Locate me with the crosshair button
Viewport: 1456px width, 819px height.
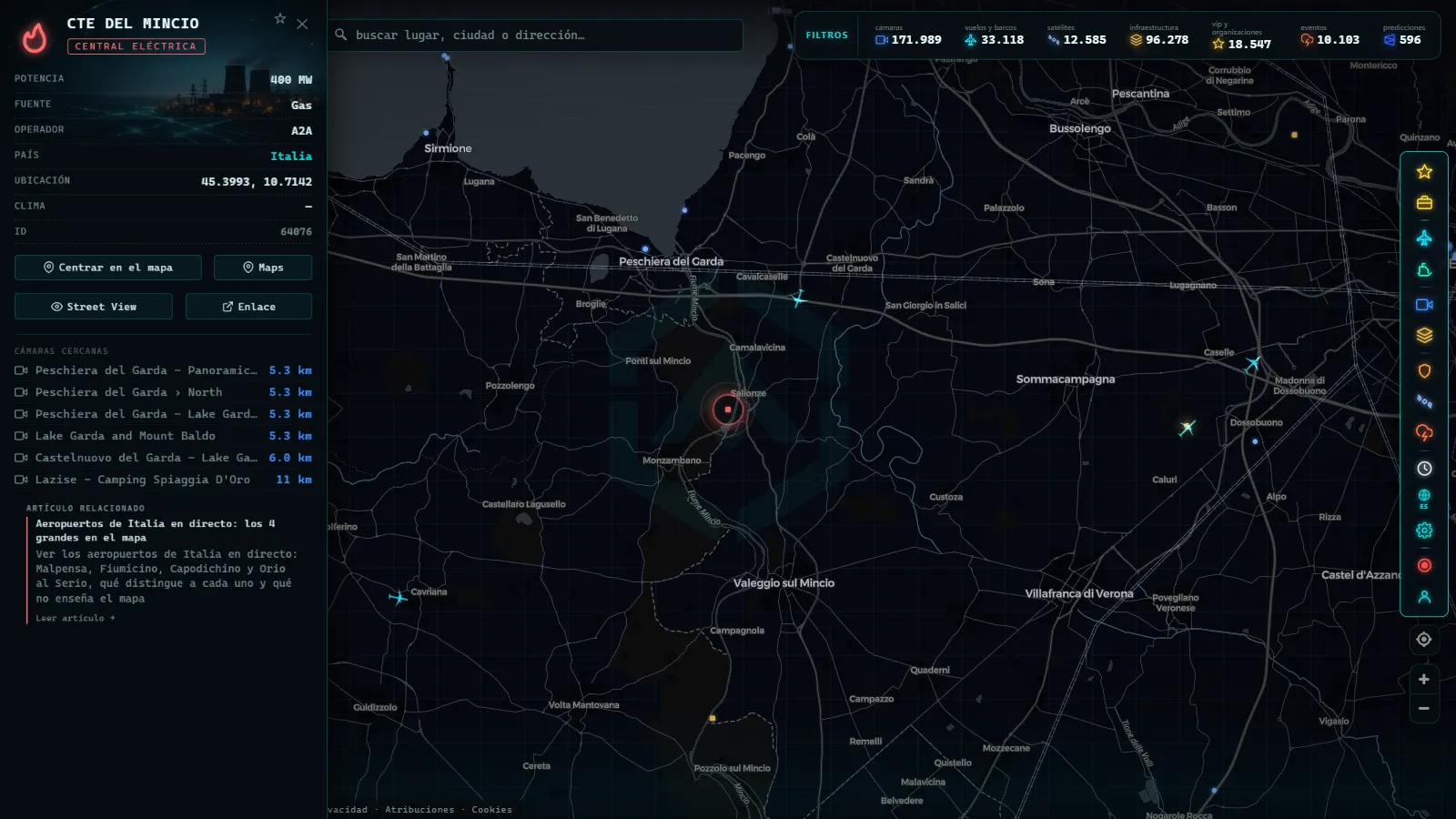1424,640
